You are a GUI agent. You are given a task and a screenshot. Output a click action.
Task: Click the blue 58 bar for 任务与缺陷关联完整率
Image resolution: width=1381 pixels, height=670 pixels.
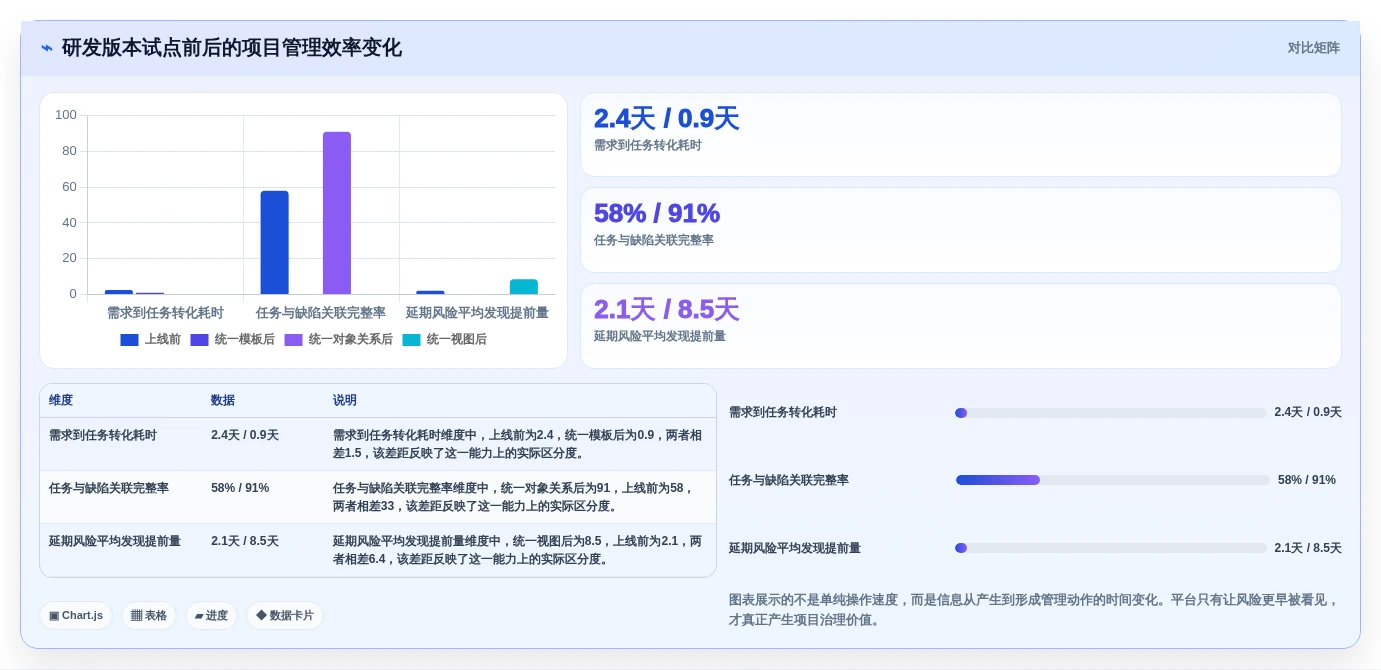point(274,242)
